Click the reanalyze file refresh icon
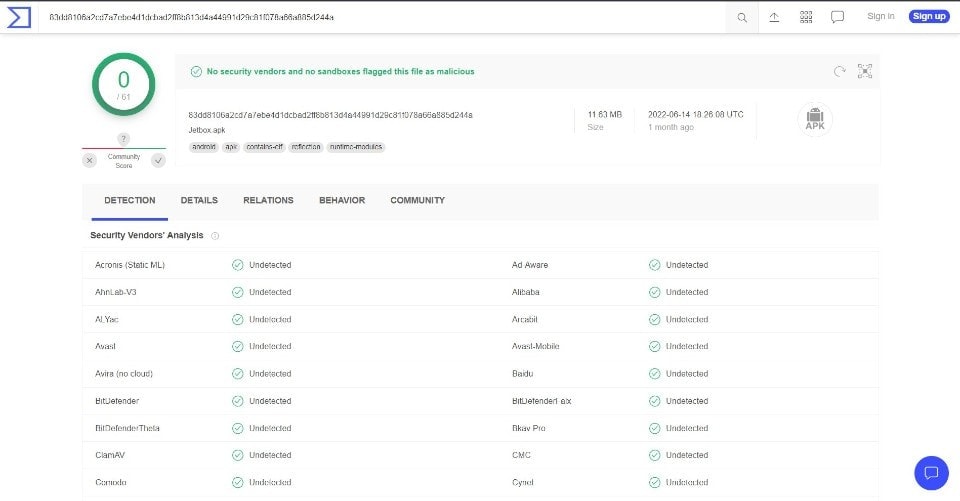Image resolution: width=960 pixels, height=501 pixels. click(839, 71)
